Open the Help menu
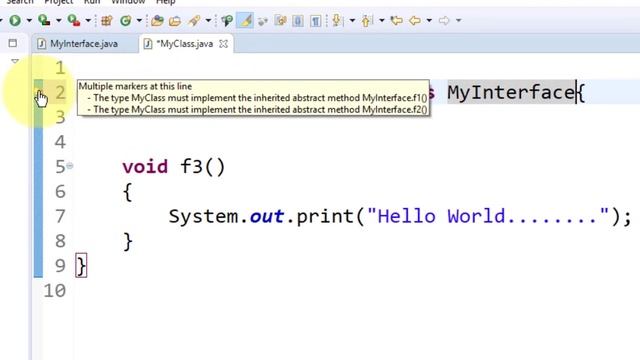Image resolution: width=640 pixels, height=360 pixels. tap(166, 2)
